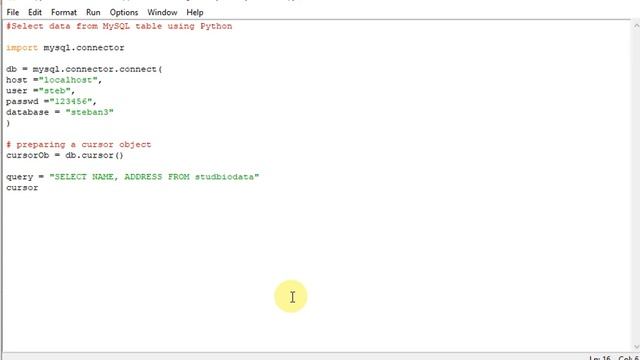640x360 pixels.
Task: Click the scrollbar up arrow
Action: (636, 26)
